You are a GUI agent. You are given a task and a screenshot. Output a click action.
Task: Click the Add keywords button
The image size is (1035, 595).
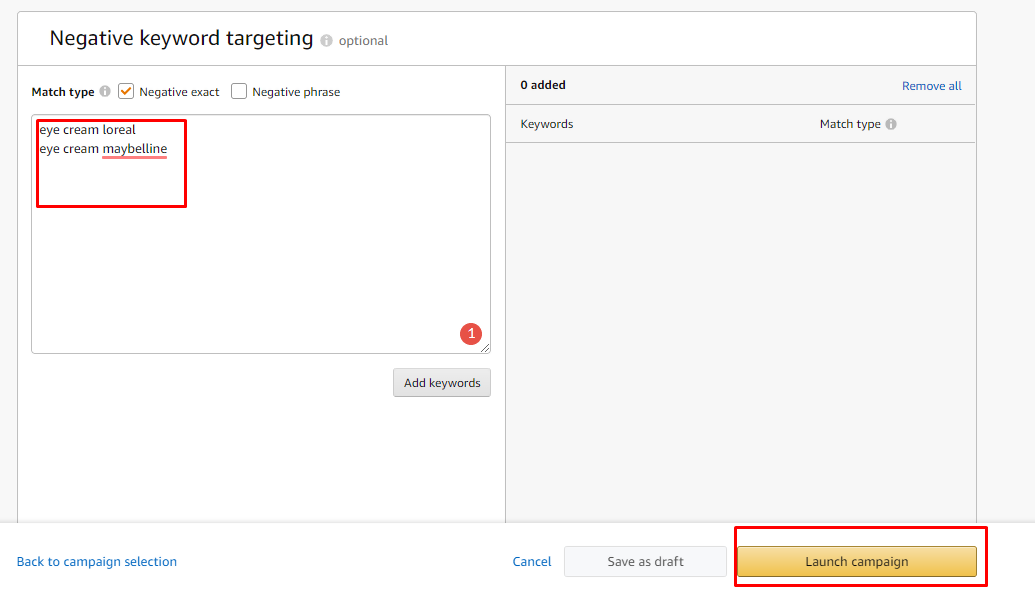[442, 383]
